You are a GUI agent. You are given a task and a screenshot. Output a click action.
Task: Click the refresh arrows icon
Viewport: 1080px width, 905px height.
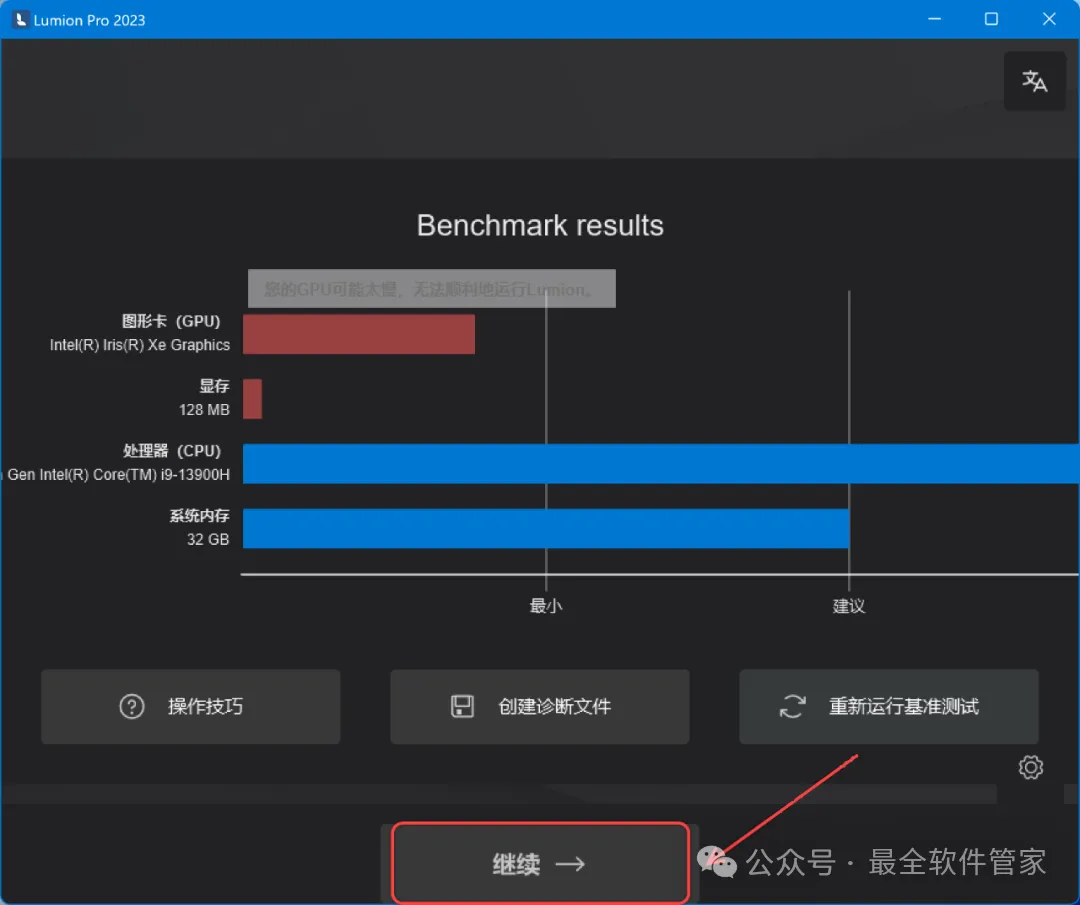792,707
